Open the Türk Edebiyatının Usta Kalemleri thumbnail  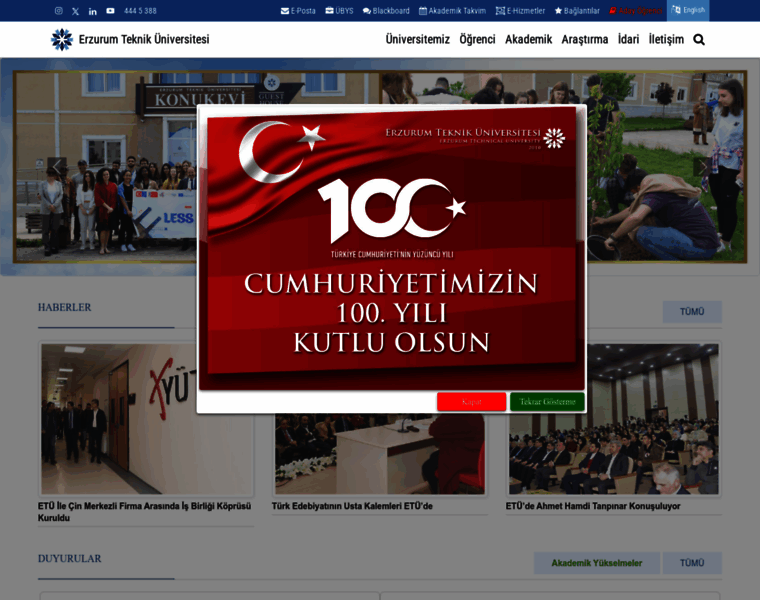click(x=380, y=454)
